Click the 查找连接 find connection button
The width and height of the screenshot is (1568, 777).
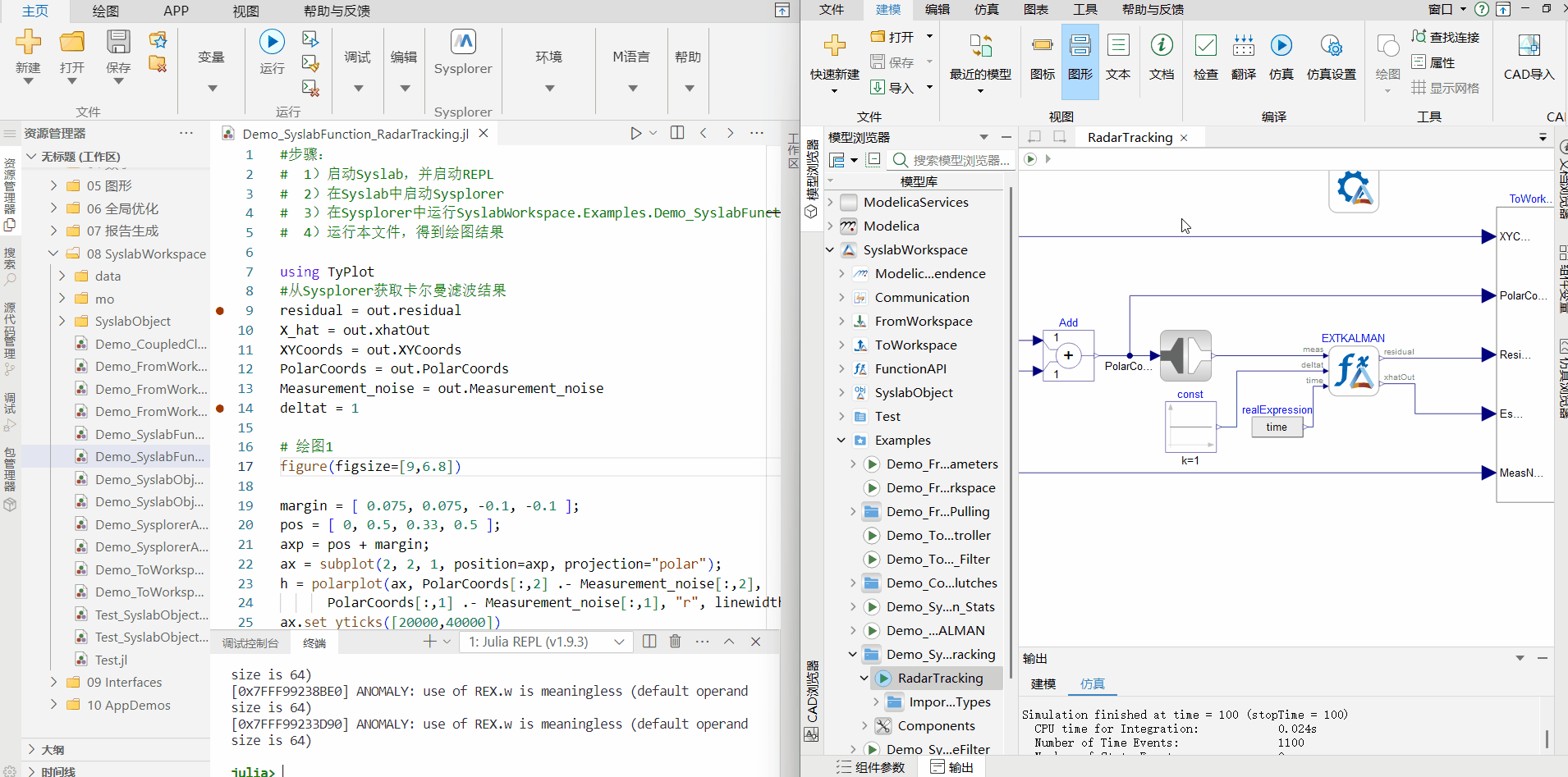[1446, 37]
